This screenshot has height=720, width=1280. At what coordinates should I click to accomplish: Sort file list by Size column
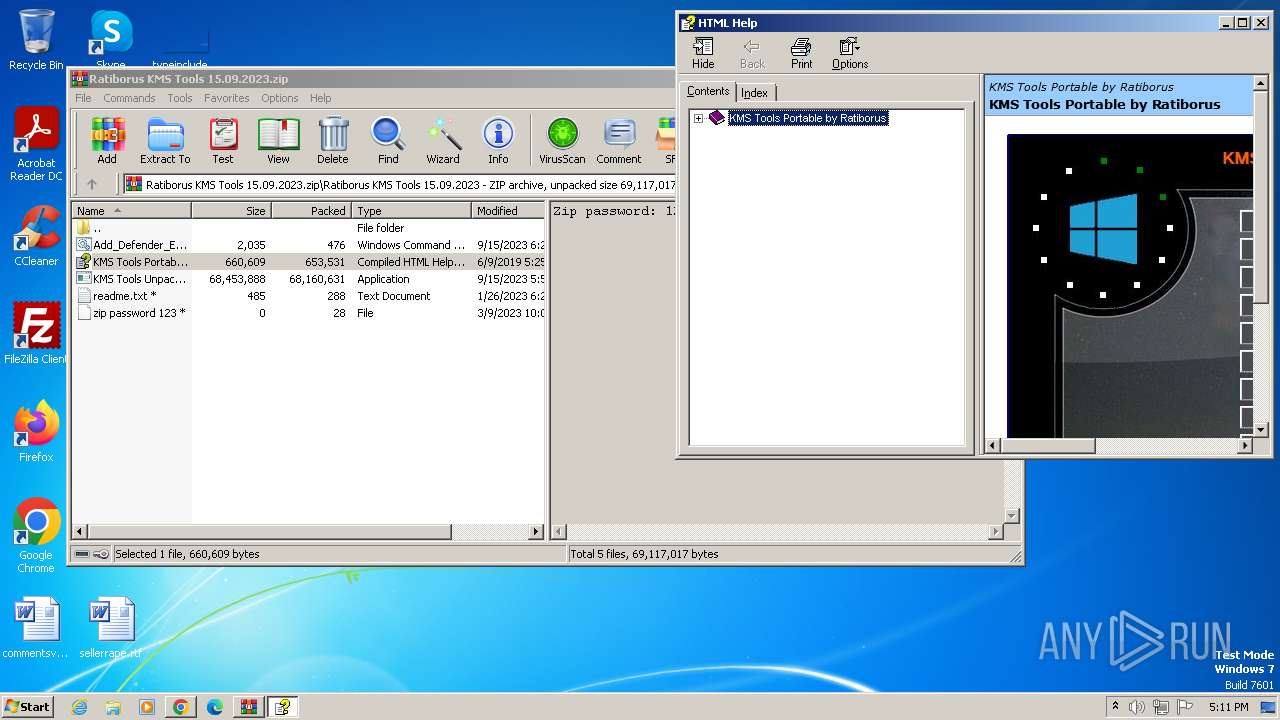coord(232,210)
